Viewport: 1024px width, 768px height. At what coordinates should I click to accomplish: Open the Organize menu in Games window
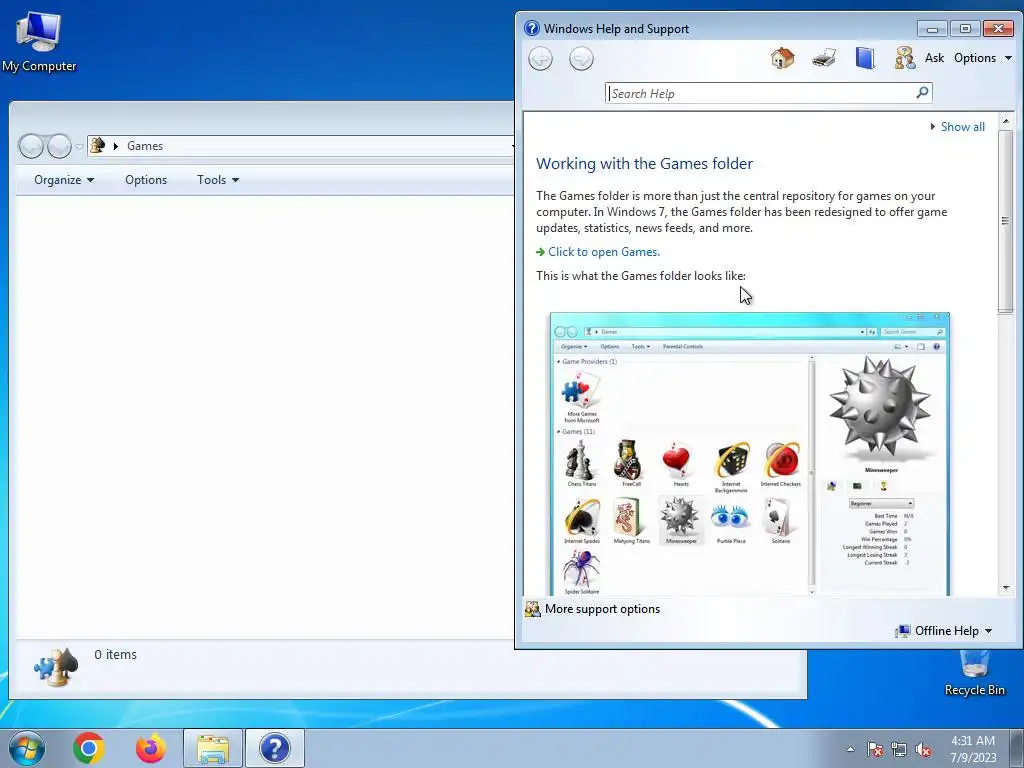coord(63,180)
